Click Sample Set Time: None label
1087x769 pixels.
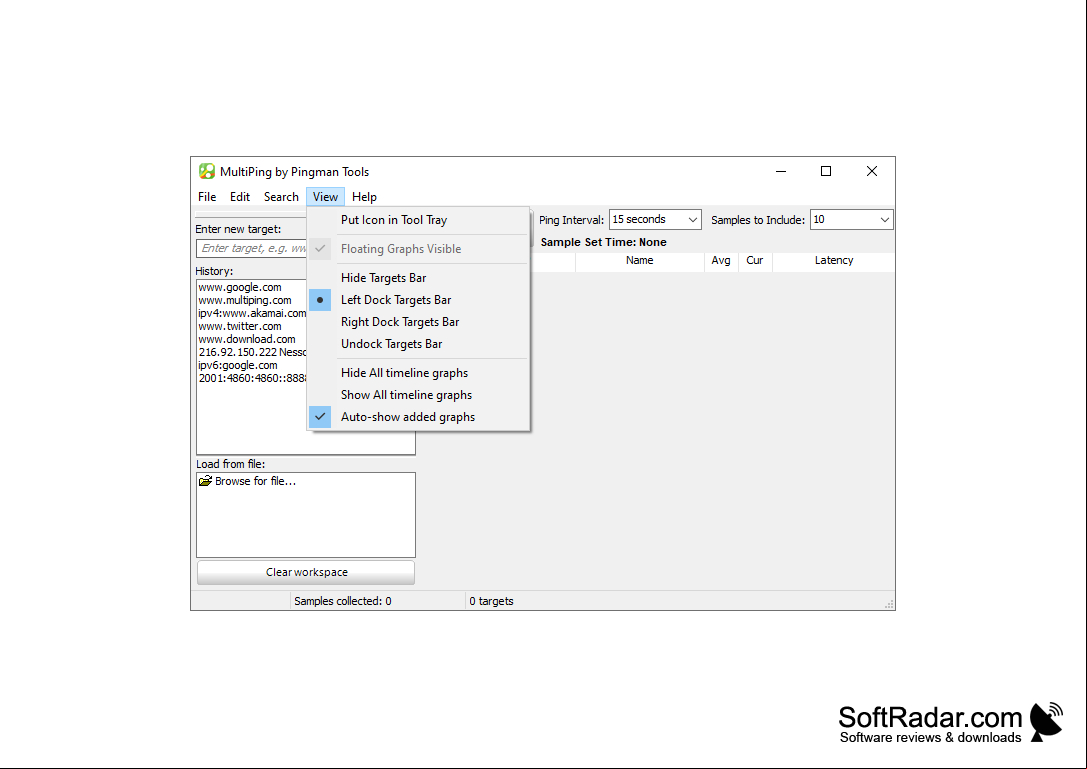pyautogui.click(x=603, y=242)
